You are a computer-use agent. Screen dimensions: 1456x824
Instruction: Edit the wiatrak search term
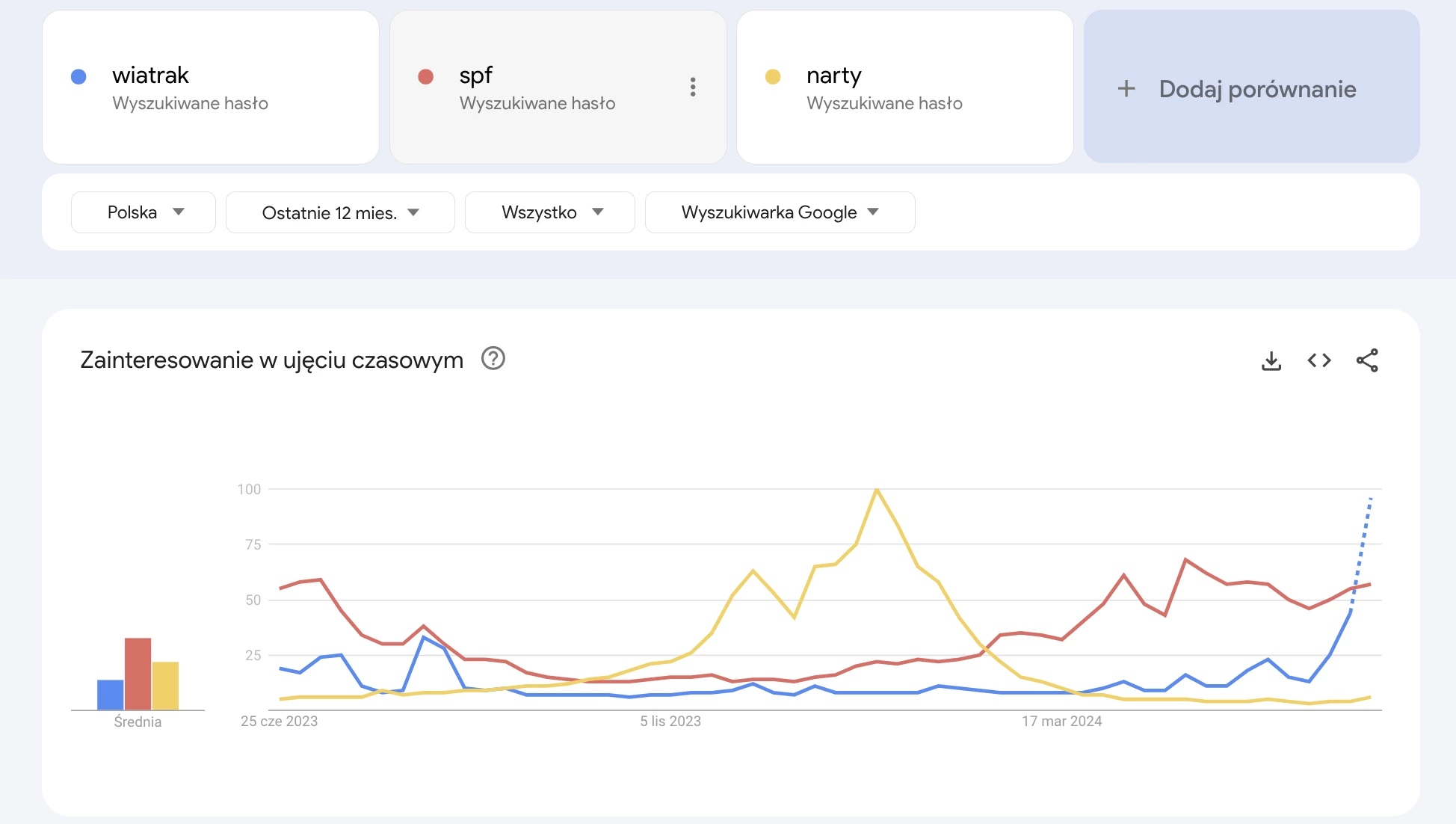pos(151,76)
